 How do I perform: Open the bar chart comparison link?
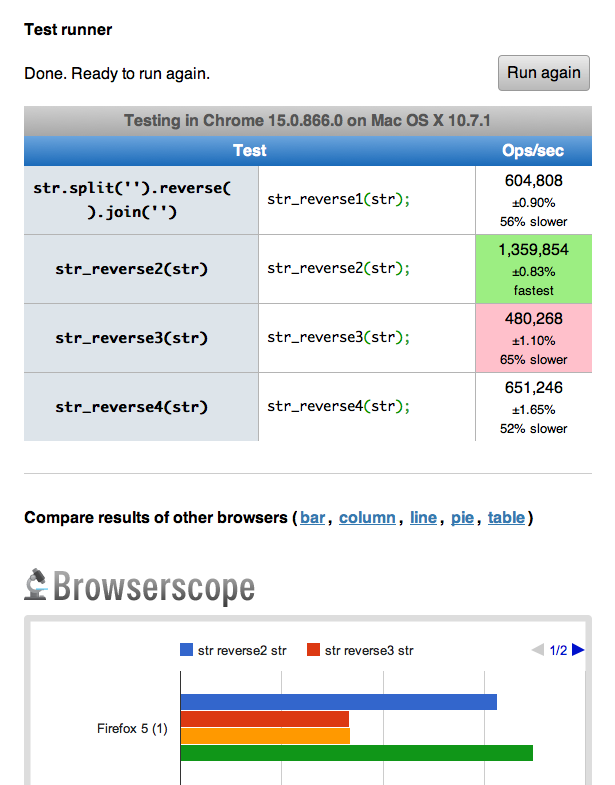click(x=313, y=518)
